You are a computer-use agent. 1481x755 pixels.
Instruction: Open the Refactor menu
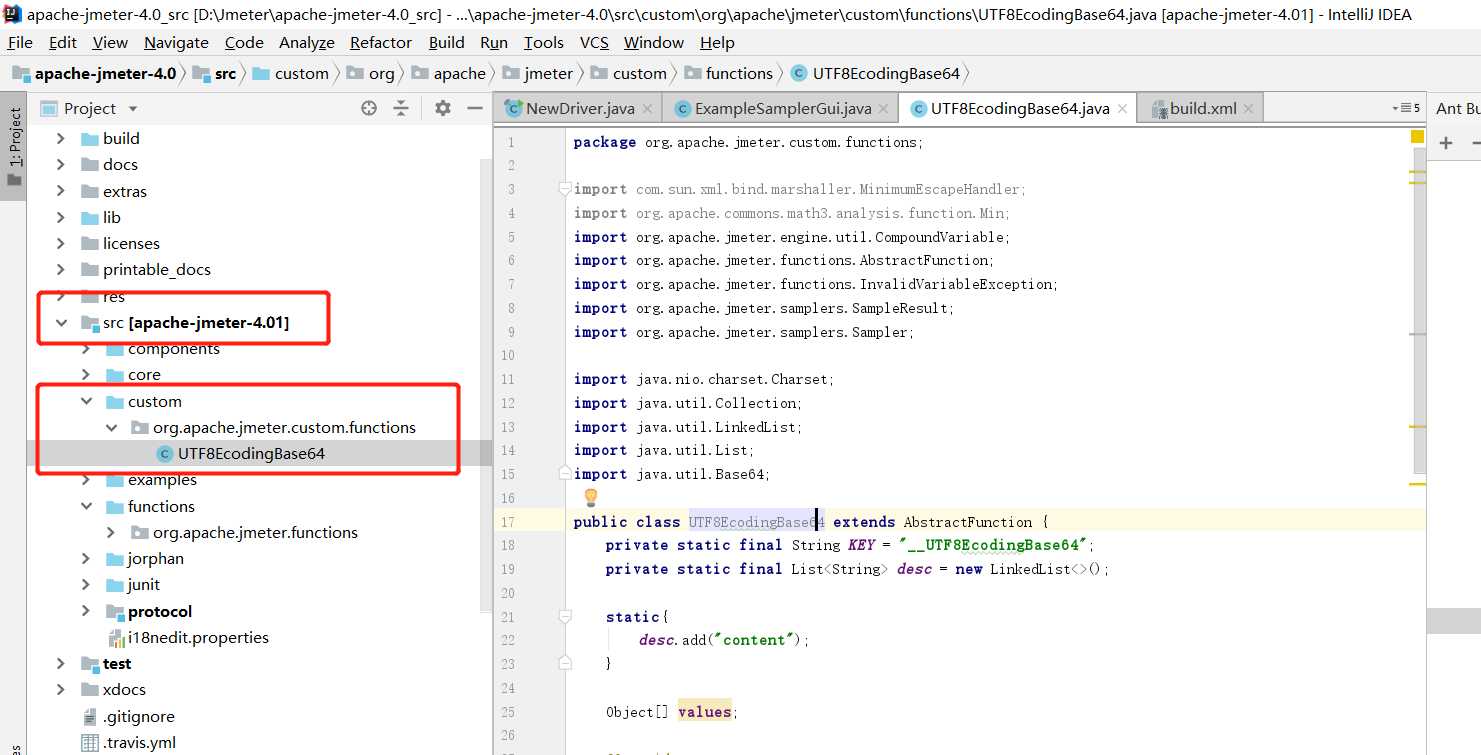pos(381,42)
